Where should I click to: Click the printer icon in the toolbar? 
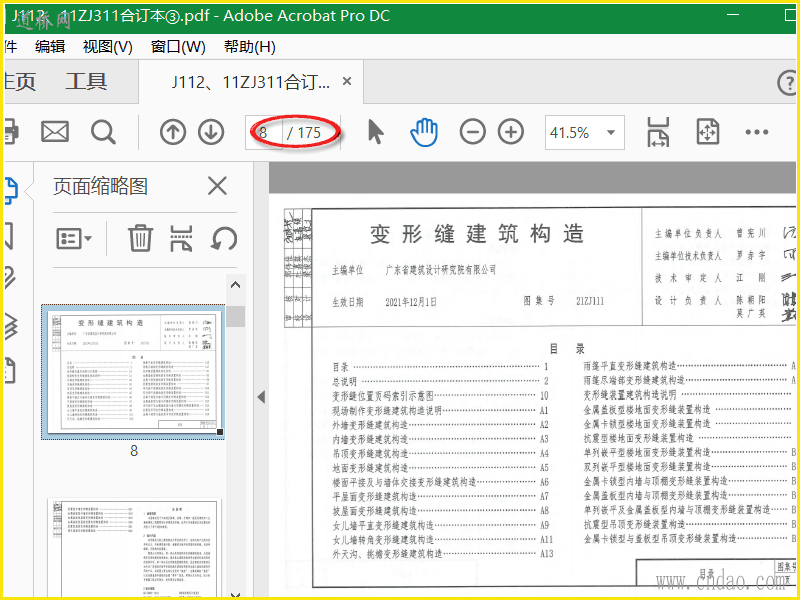(11, 133)
